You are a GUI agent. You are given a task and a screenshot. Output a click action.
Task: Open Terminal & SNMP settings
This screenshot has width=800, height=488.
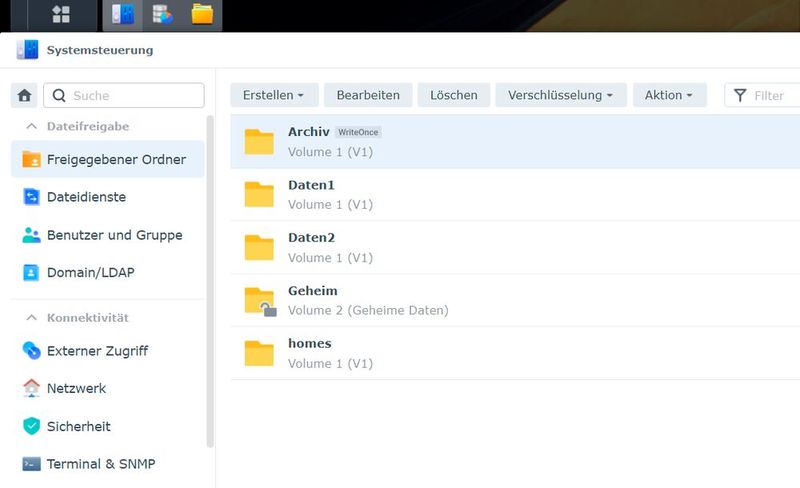pyautogui.click(x=108, y=463)
